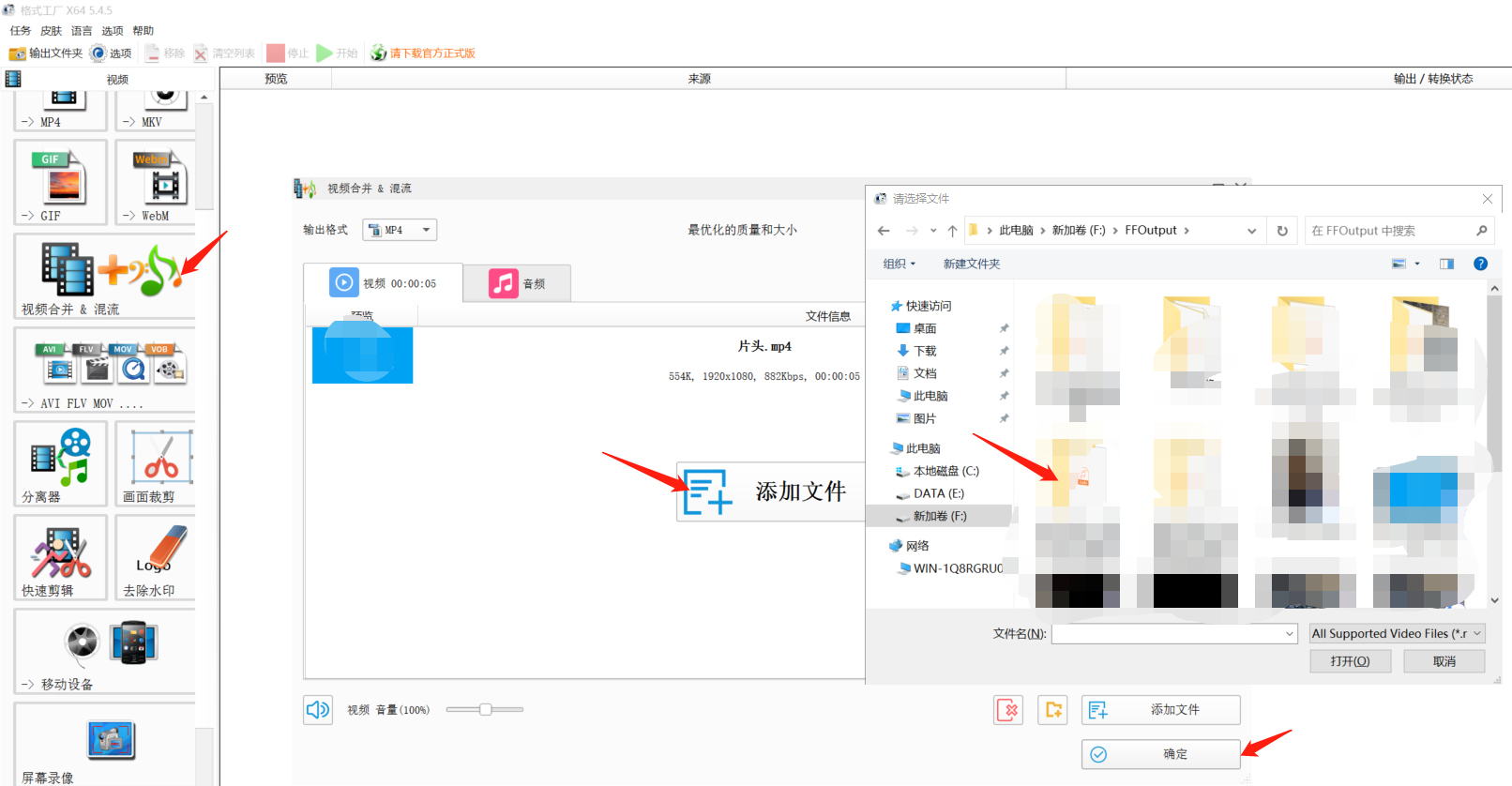
Task: Expand the address bar history dropdown
Action: pyautogui.click(x=1251, y=231)
